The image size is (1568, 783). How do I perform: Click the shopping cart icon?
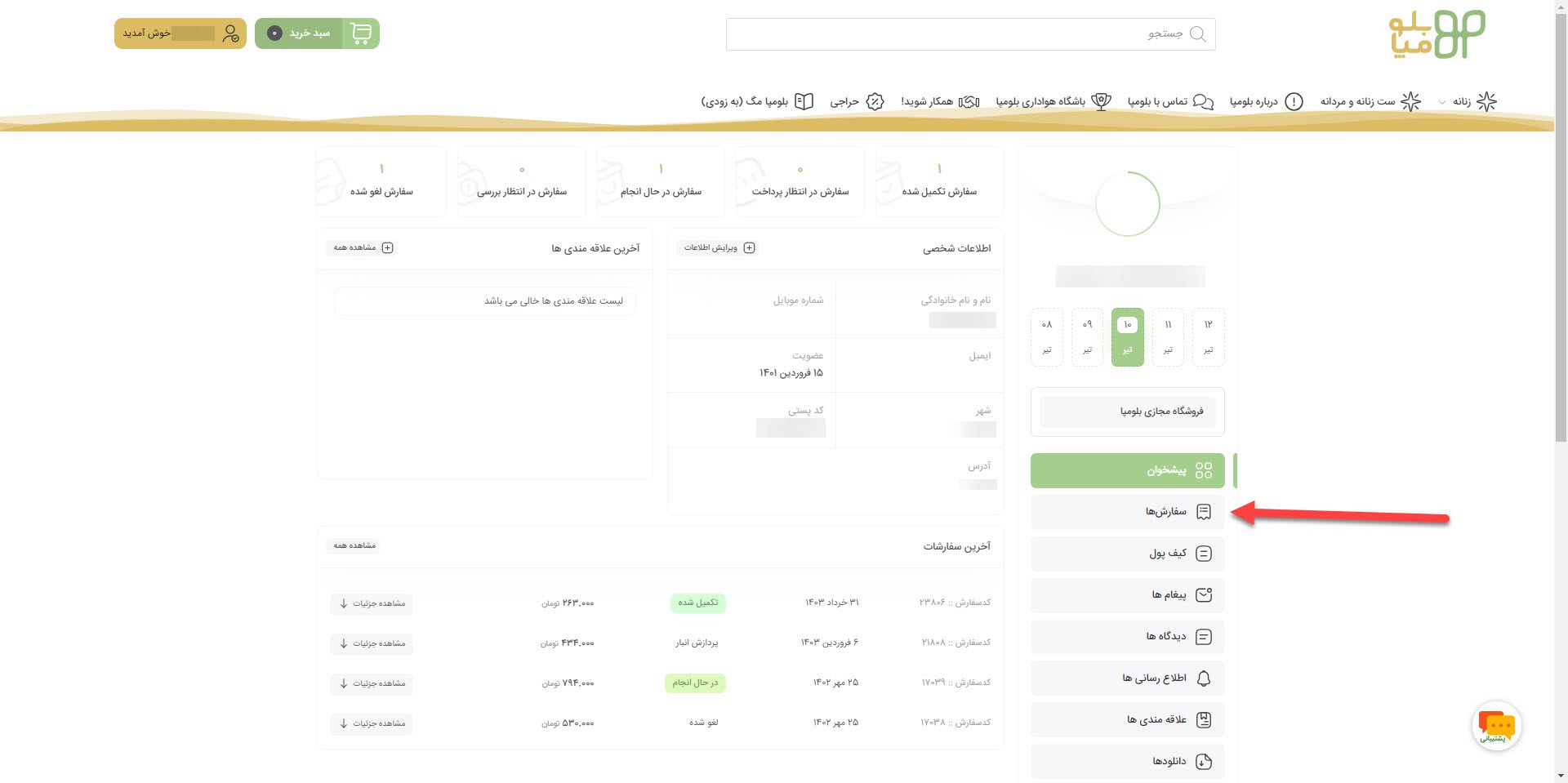(360, 33)
